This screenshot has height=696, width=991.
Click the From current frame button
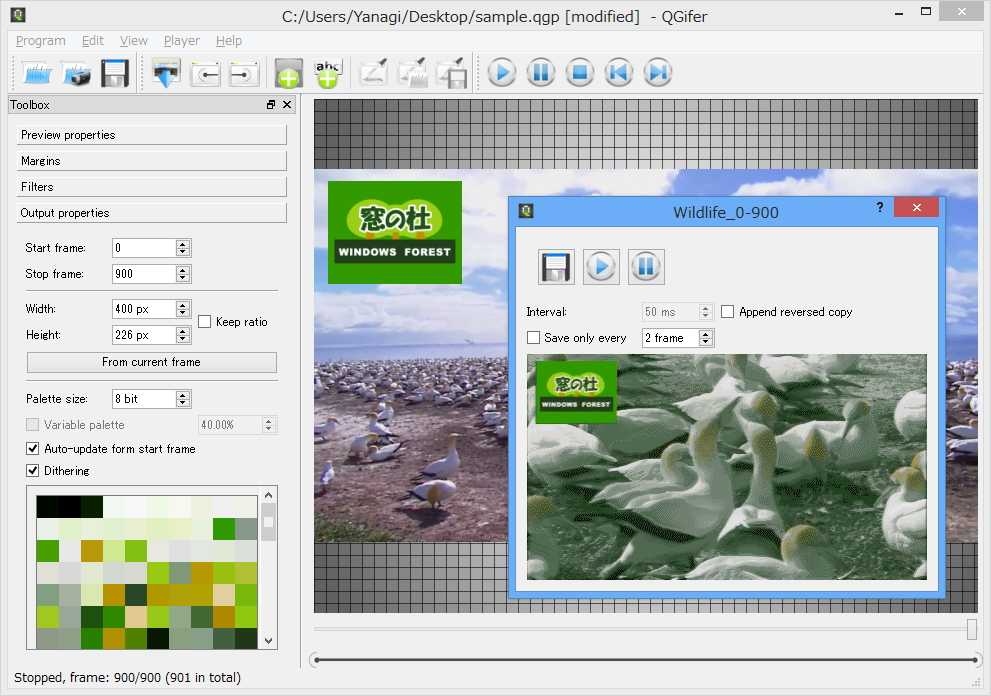click(151, 362)
